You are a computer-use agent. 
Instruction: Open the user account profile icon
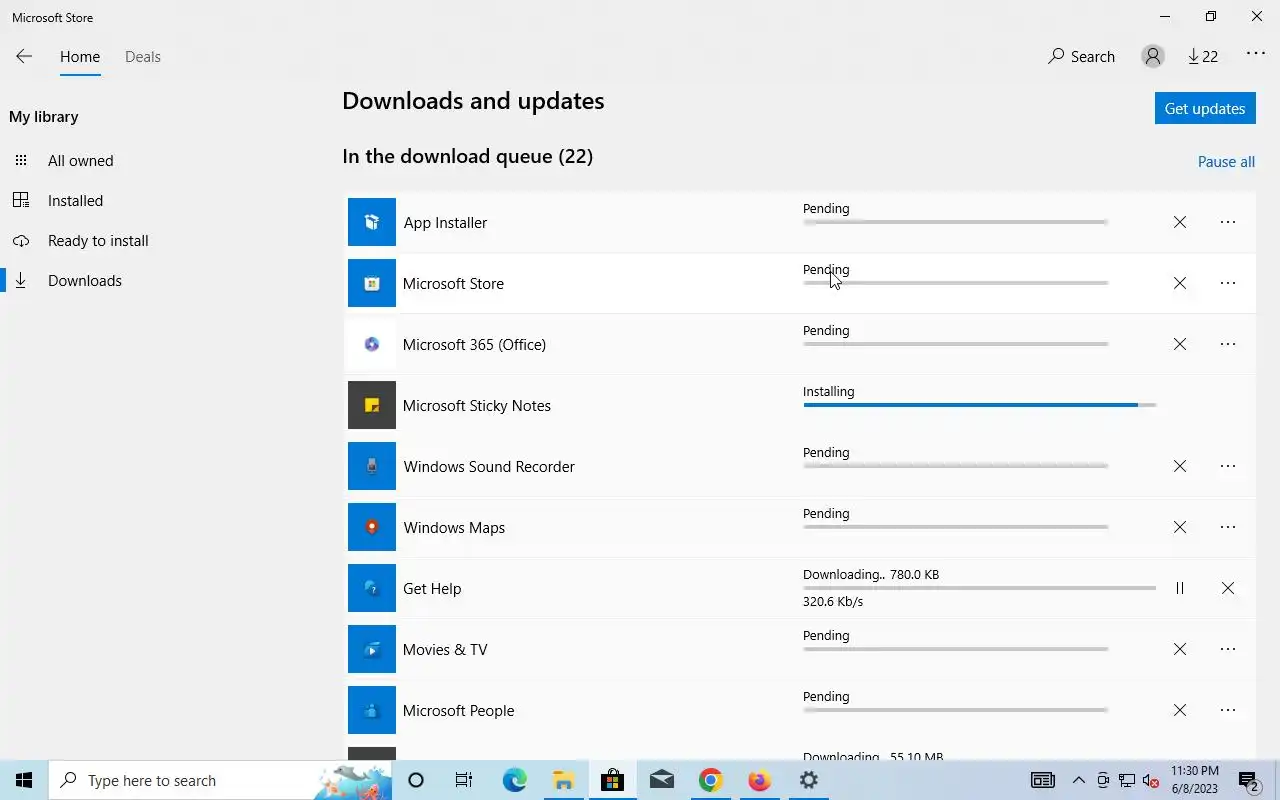click(x=1153, y=57)
